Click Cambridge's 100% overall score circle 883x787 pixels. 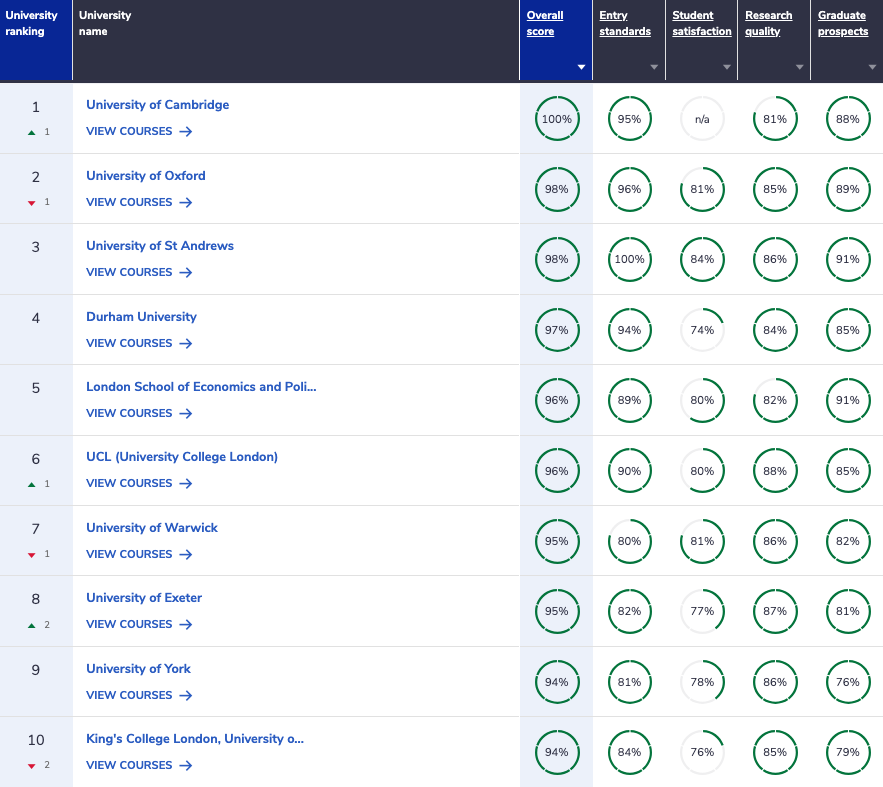coord(557,119)
